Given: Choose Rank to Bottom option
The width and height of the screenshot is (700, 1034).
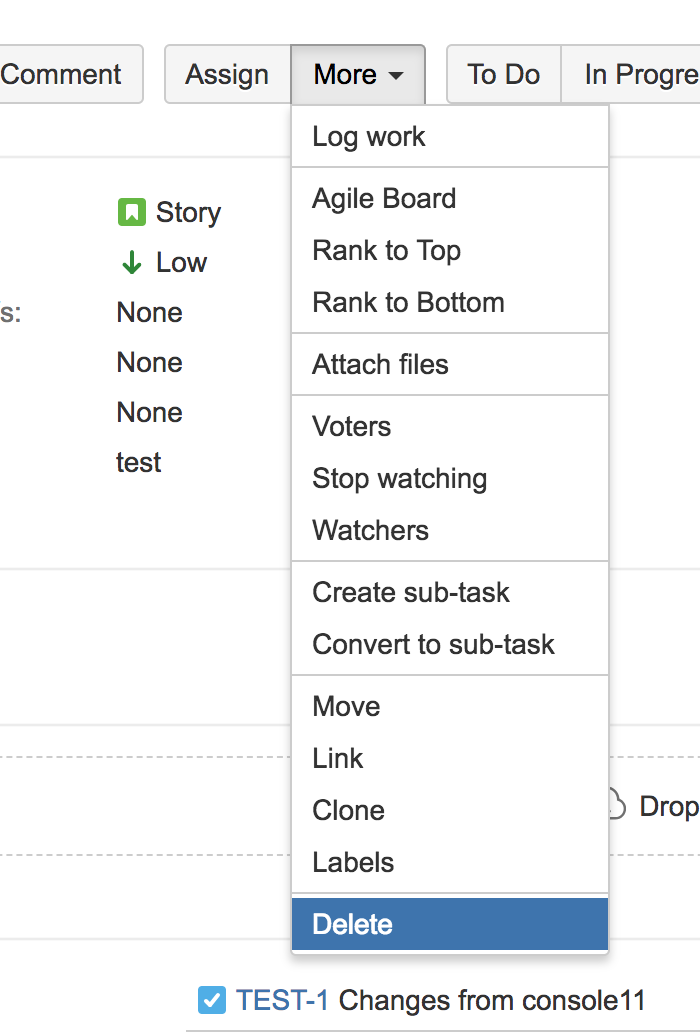Looking at the screenshot, I should [408, 303].
